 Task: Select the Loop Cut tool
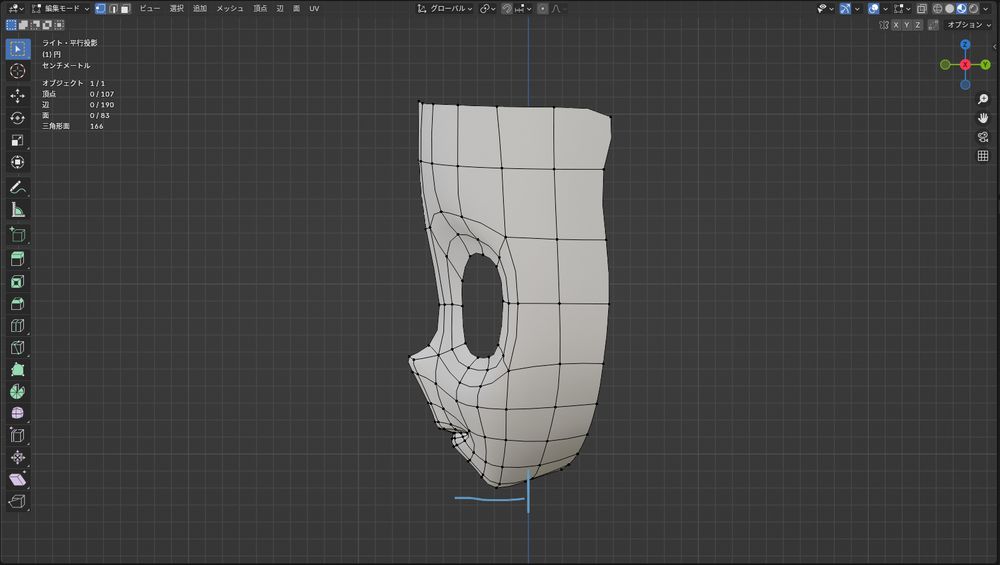[17, 326]
